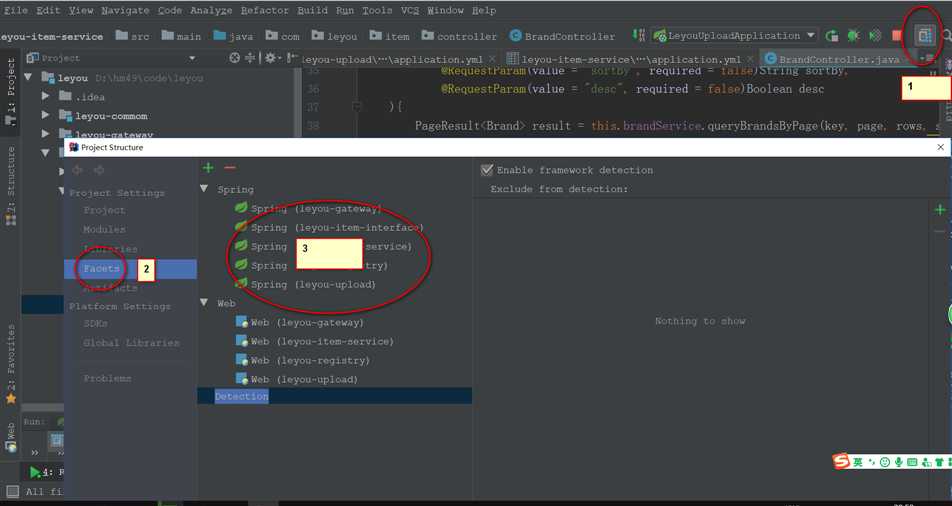Viewport: 952px width, 506px height.
Task: Toggle the 1: Project tool window tab
Action: [10, 91]
